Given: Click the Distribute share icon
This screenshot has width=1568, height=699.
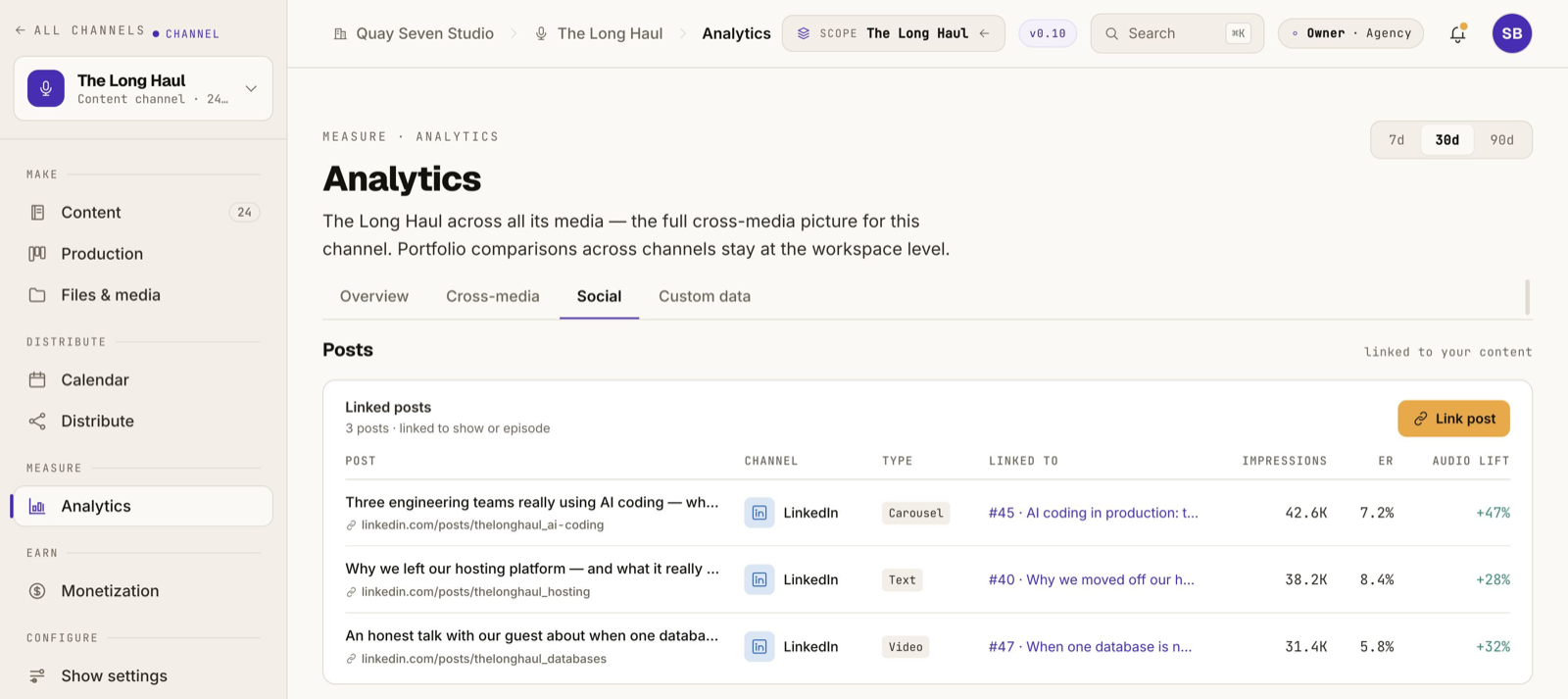Looking at the screenshot, I should (37, 422).
